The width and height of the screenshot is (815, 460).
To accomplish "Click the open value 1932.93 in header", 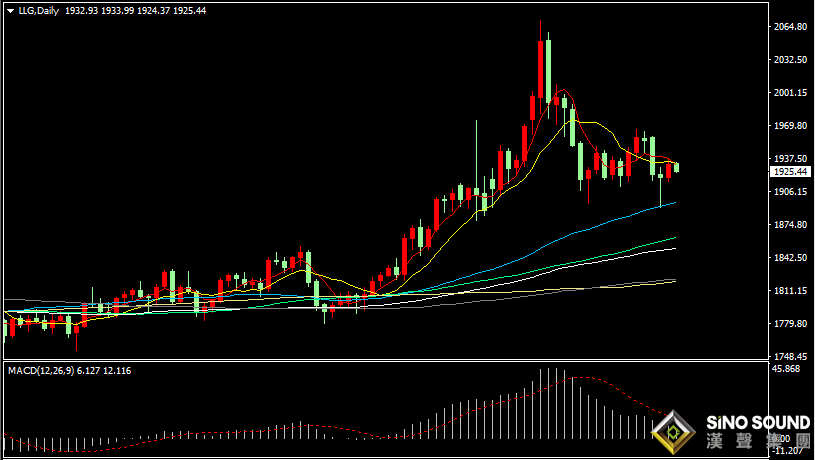I will point(82,10).
